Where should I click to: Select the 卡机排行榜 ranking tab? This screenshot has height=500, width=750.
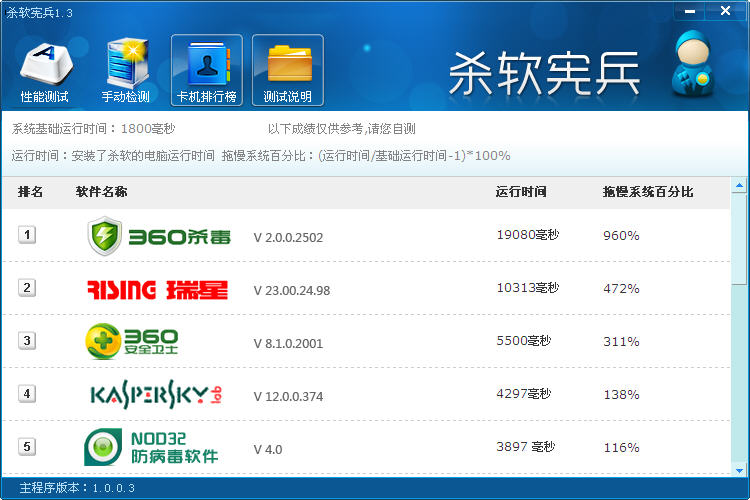[x=207, y=70]
